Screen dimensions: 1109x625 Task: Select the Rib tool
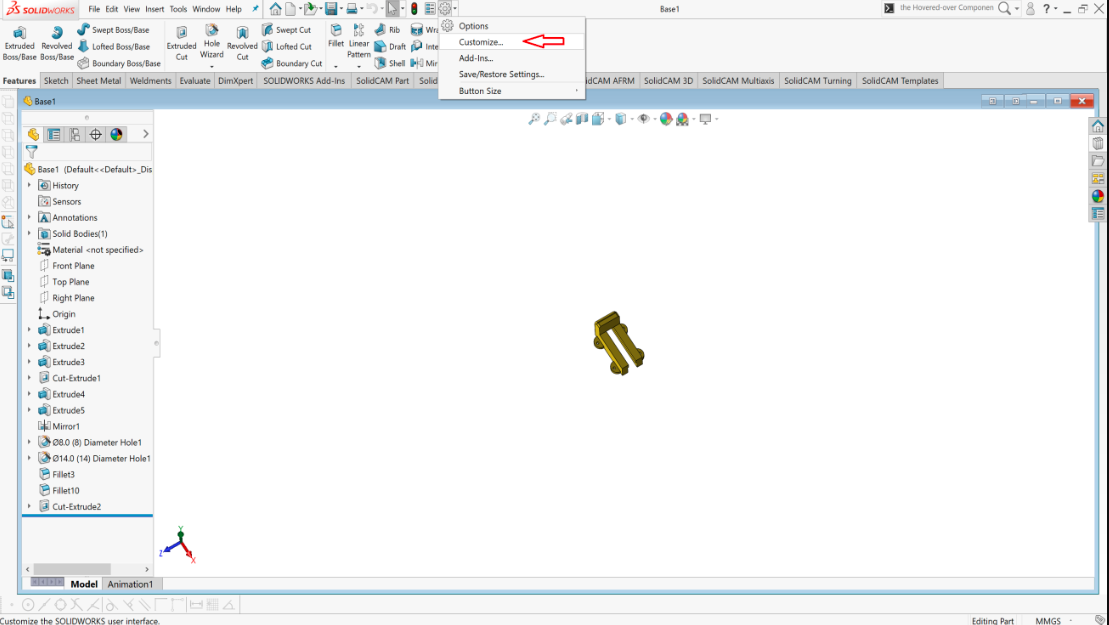coord(387,30)
